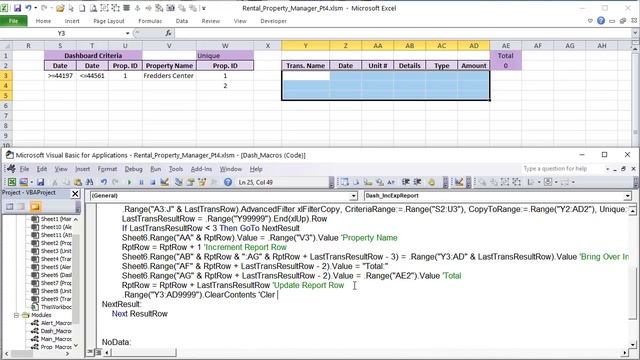640x360 pixels.
Task: Click Save icon in Excel quick access toolbar
Action: coord(17,8)
